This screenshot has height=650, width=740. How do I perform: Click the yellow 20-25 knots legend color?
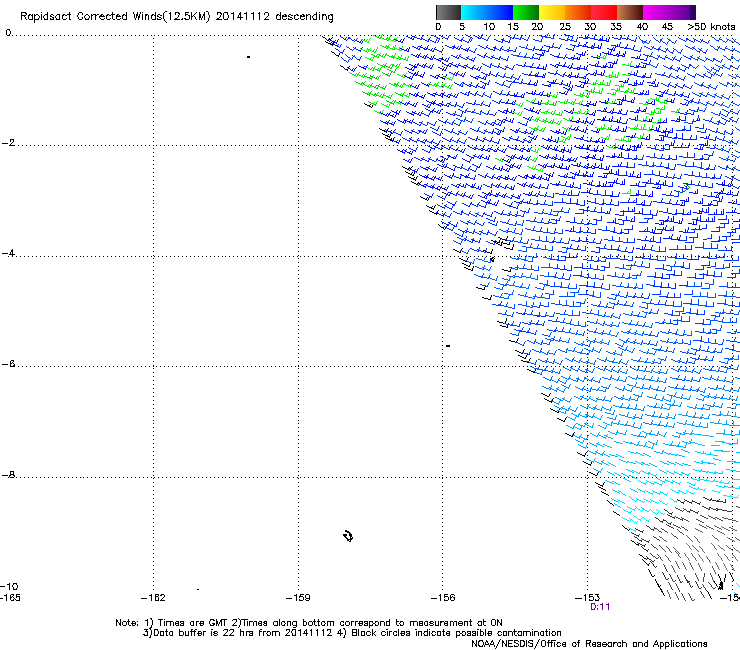(552, 12)
